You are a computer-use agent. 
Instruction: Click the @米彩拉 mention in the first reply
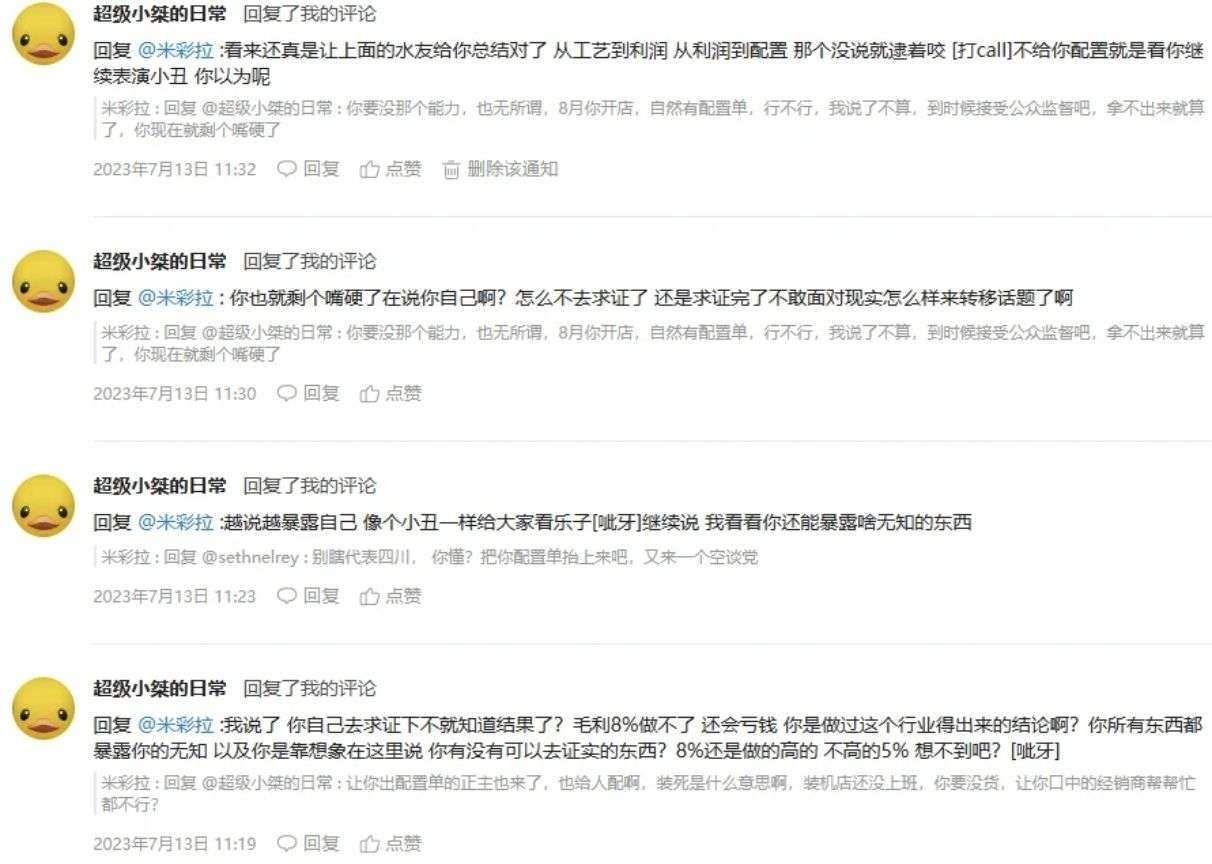(175, 48)
